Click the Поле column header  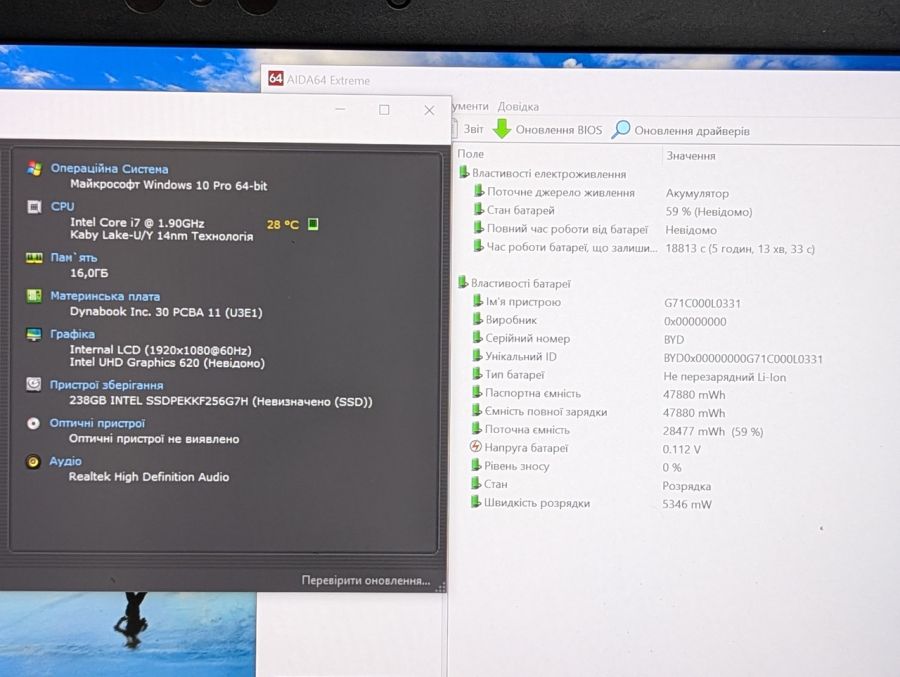(471, 154)
